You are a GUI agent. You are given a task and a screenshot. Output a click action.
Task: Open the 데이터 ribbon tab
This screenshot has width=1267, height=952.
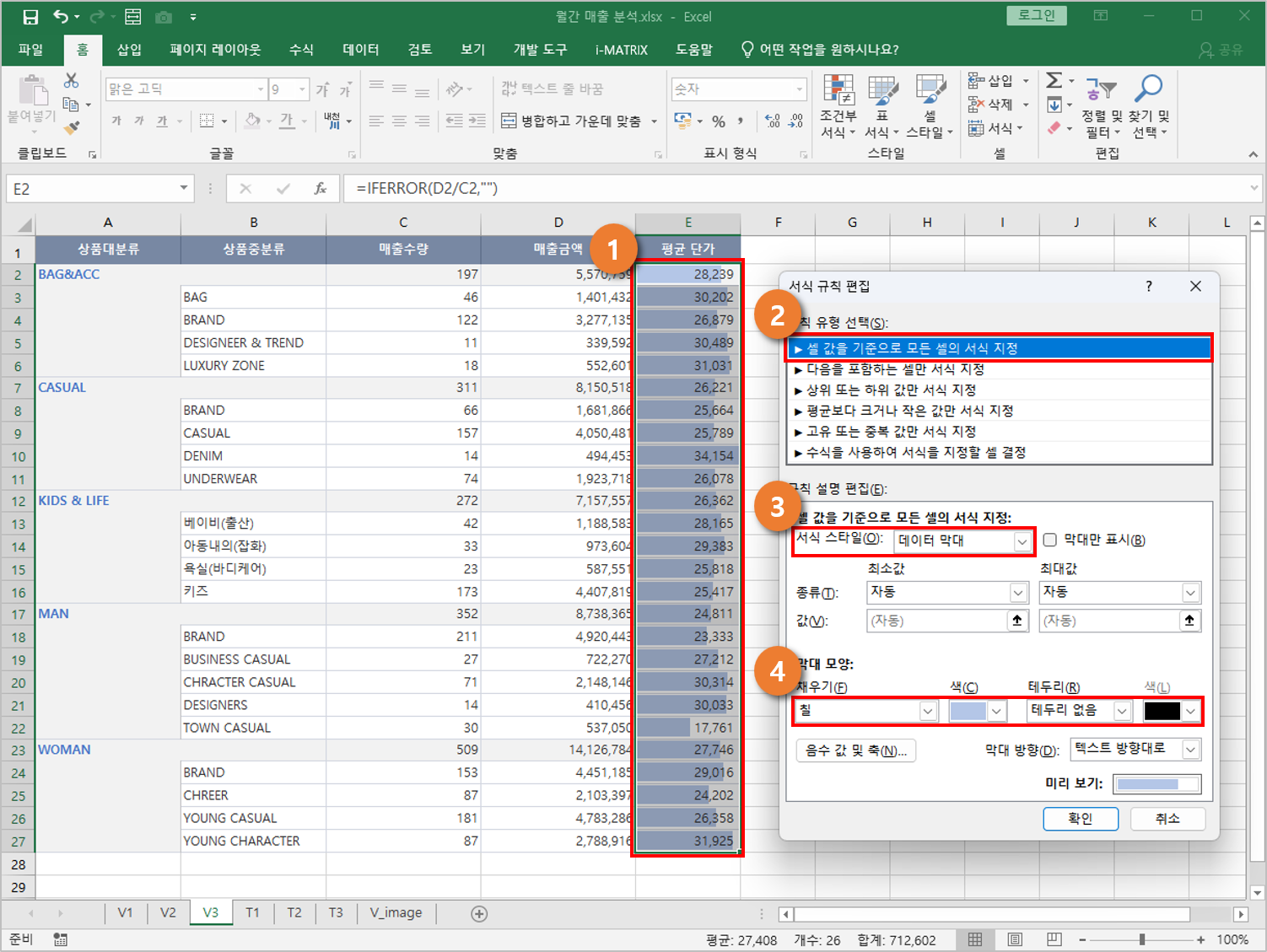pyautogui.click(x=360, y=50)
